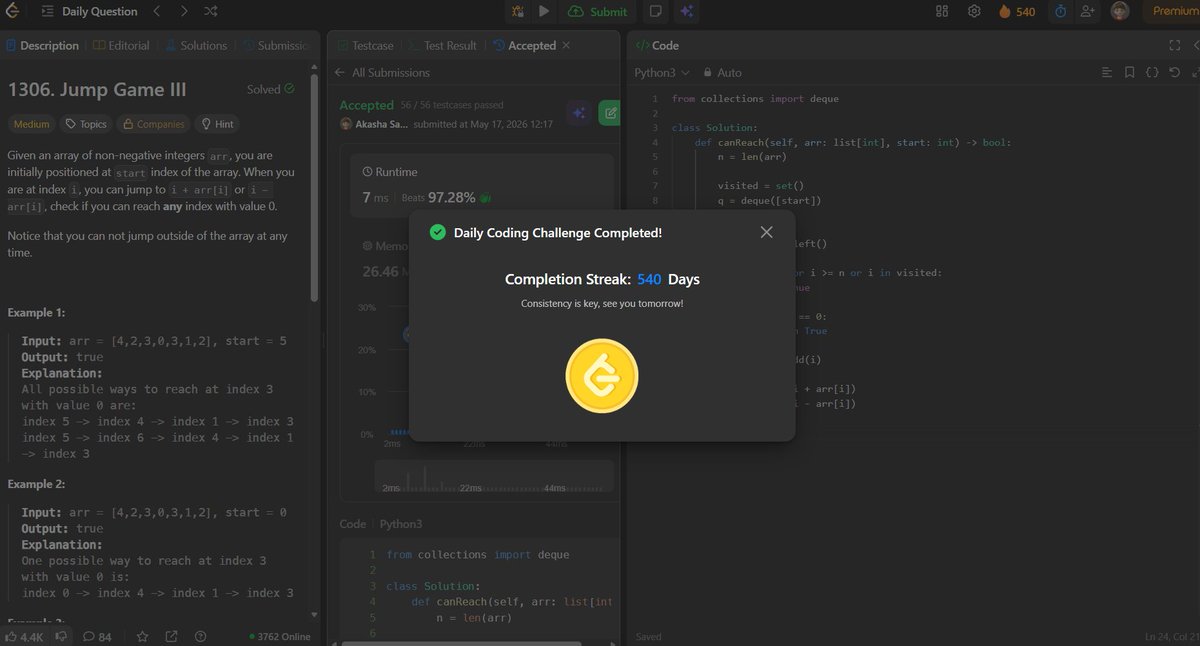Screen dimensions: 1200x646
Task: Open the Python3 language dropdown
Action: [662, 72]
